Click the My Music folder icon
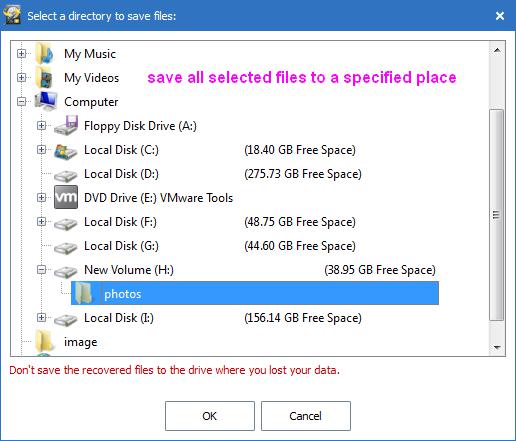 pos(44,54)
